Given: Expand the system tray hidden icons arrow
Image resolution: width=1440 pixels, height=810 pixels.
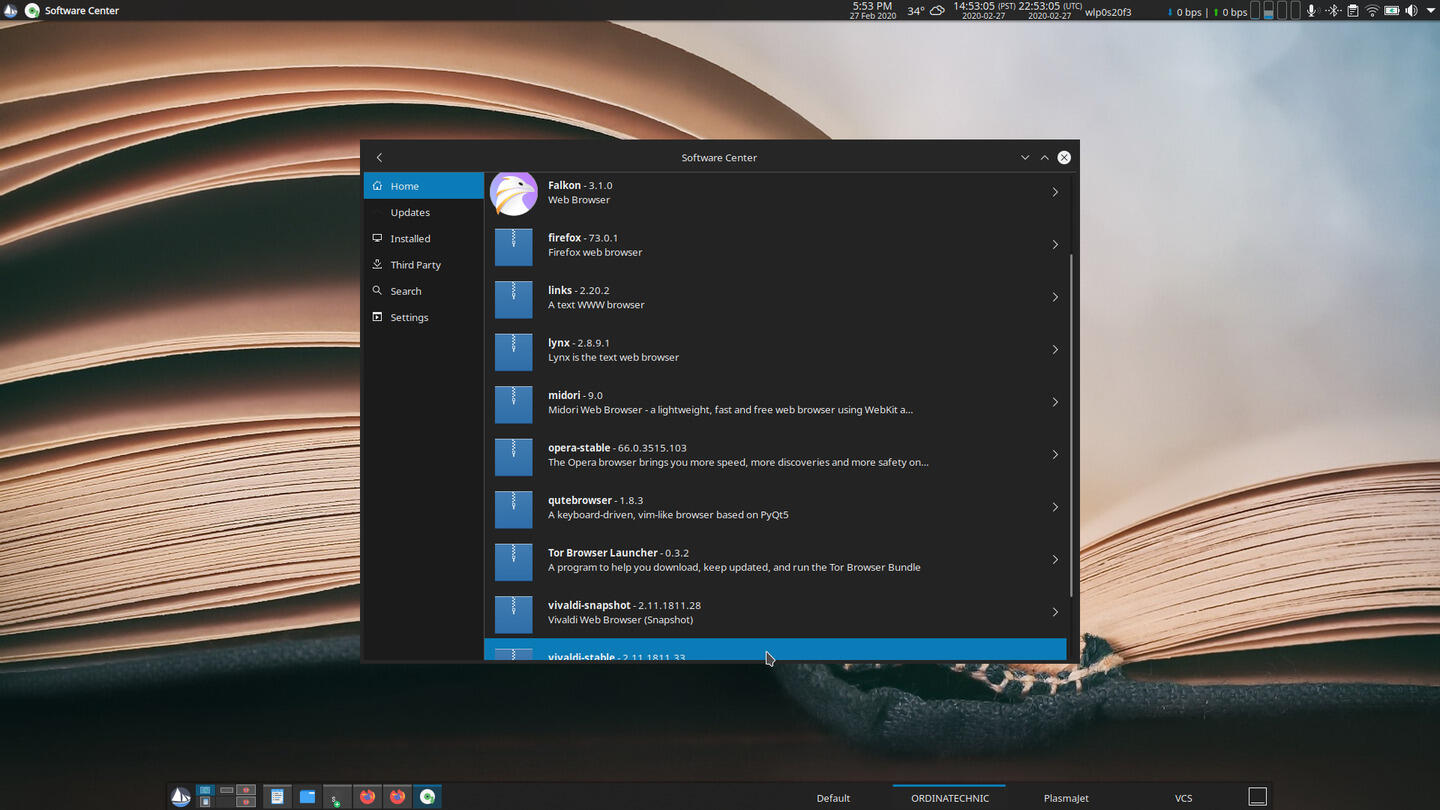Looking at the screenshot, I should coord(1430,11).
